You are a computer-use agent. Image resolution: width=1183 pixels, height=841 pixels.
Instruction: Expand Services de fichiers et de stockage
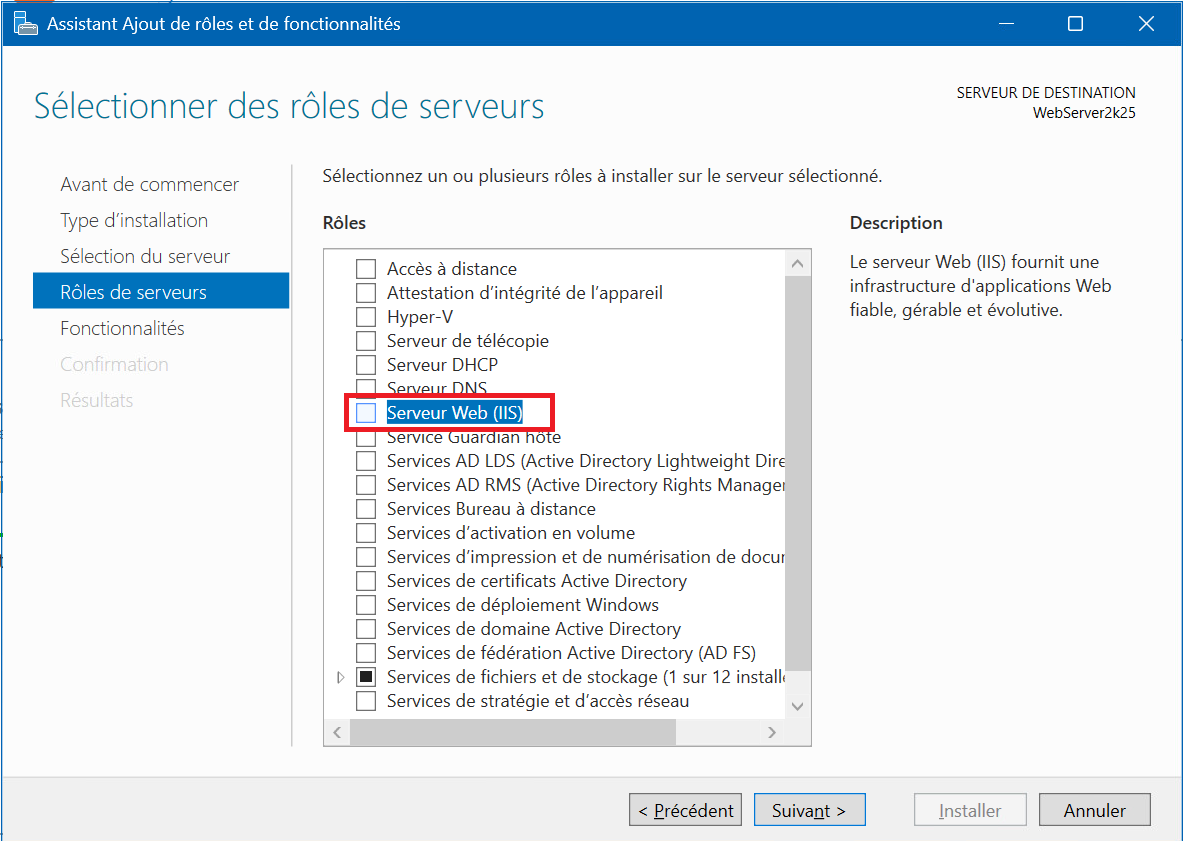tap(341, 677)
